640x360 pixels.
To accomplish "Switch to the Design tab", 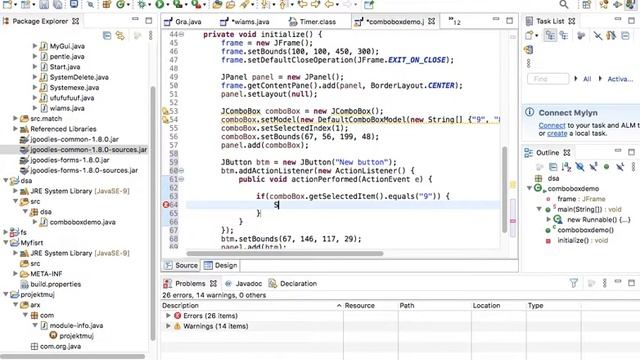I will click(220, 265).
